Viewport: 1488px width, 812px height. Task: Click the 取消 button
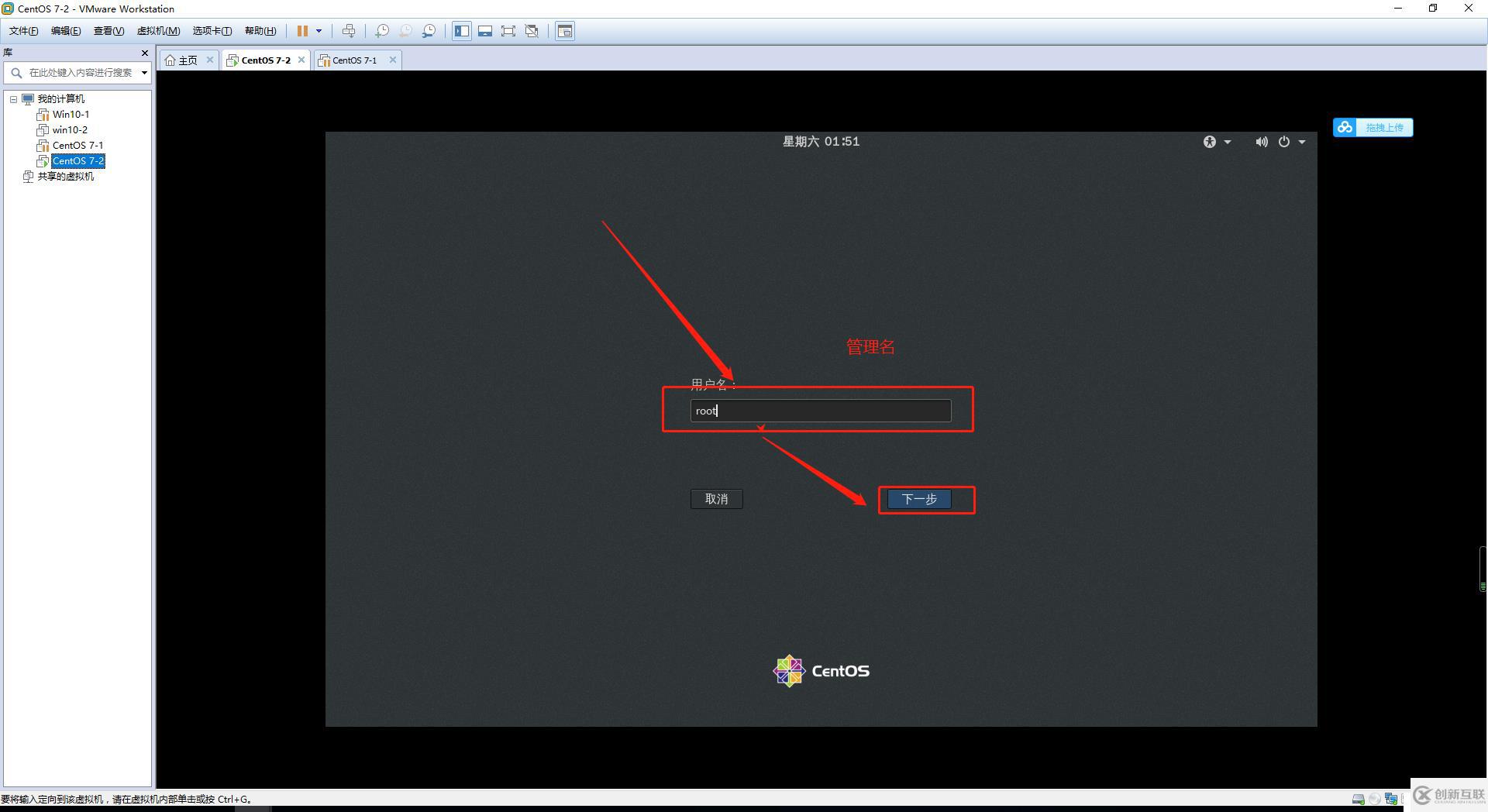(x=716, y=499)
